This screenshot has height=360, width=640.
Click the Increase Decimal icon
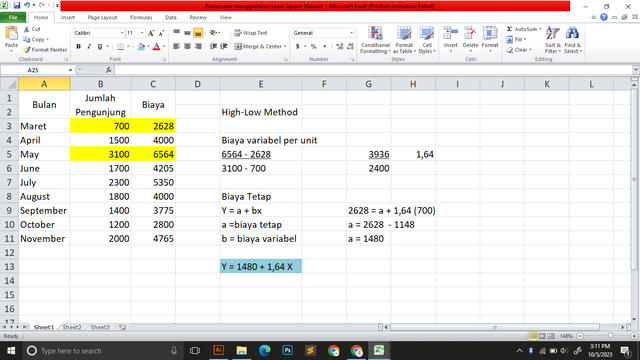340,47
